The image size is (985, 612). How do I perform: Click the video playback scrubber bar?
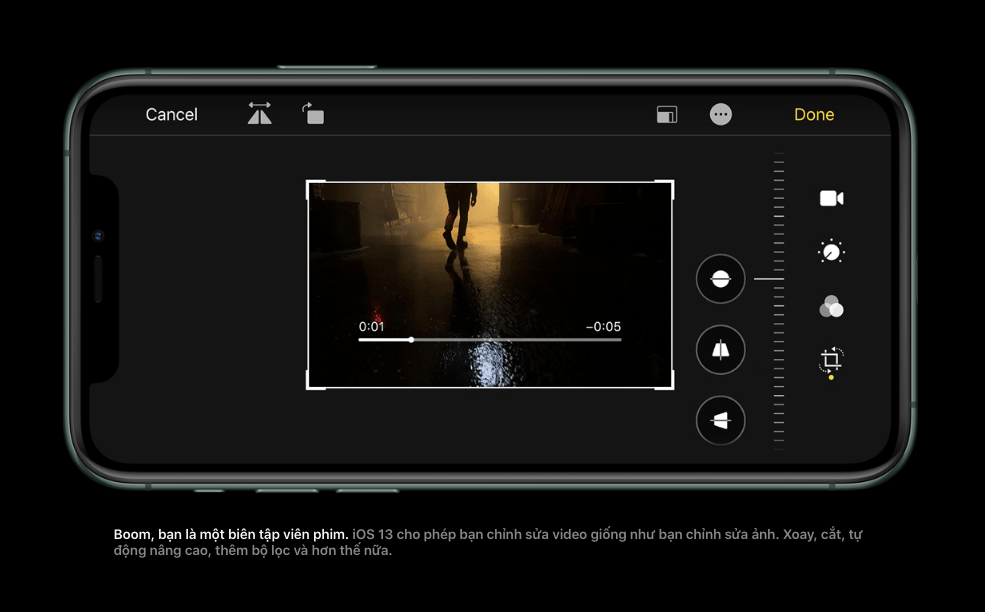point(490,340)
